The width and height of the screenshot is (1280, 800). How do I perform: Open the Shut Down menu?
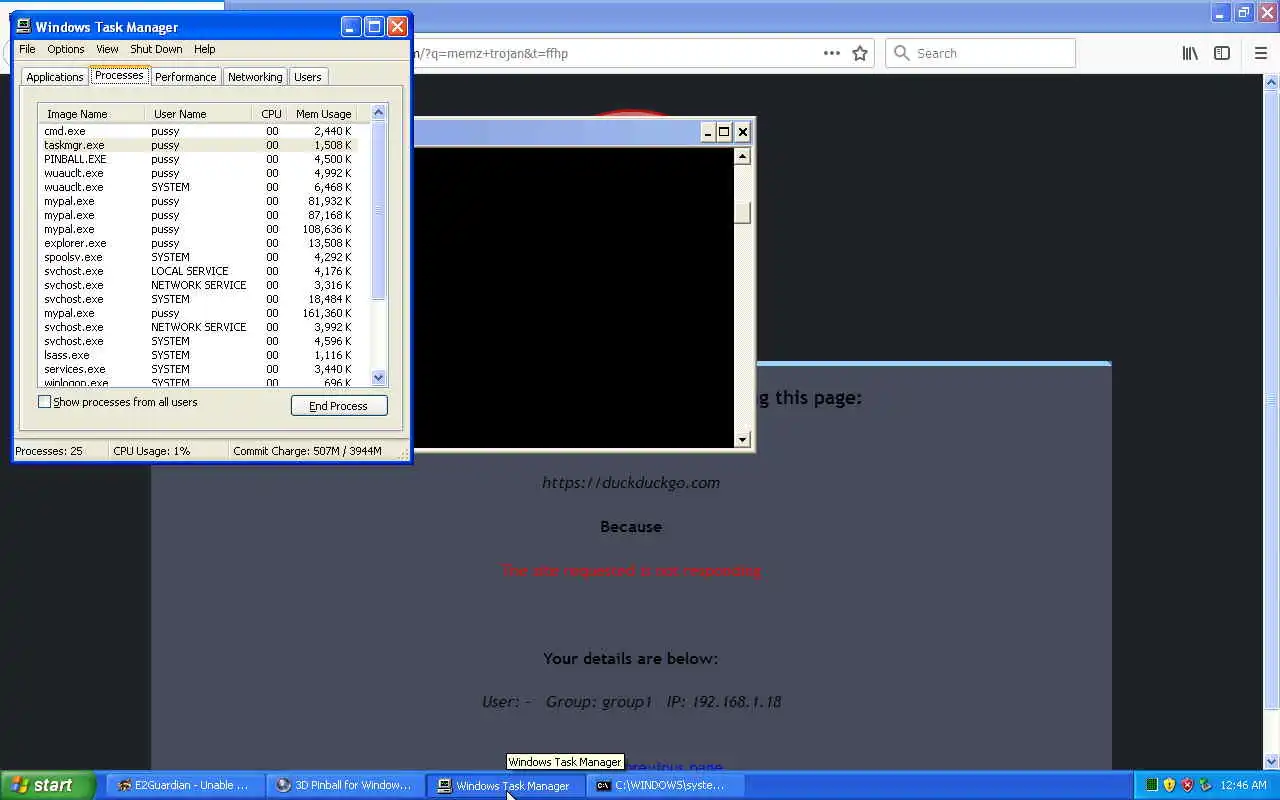156,49
